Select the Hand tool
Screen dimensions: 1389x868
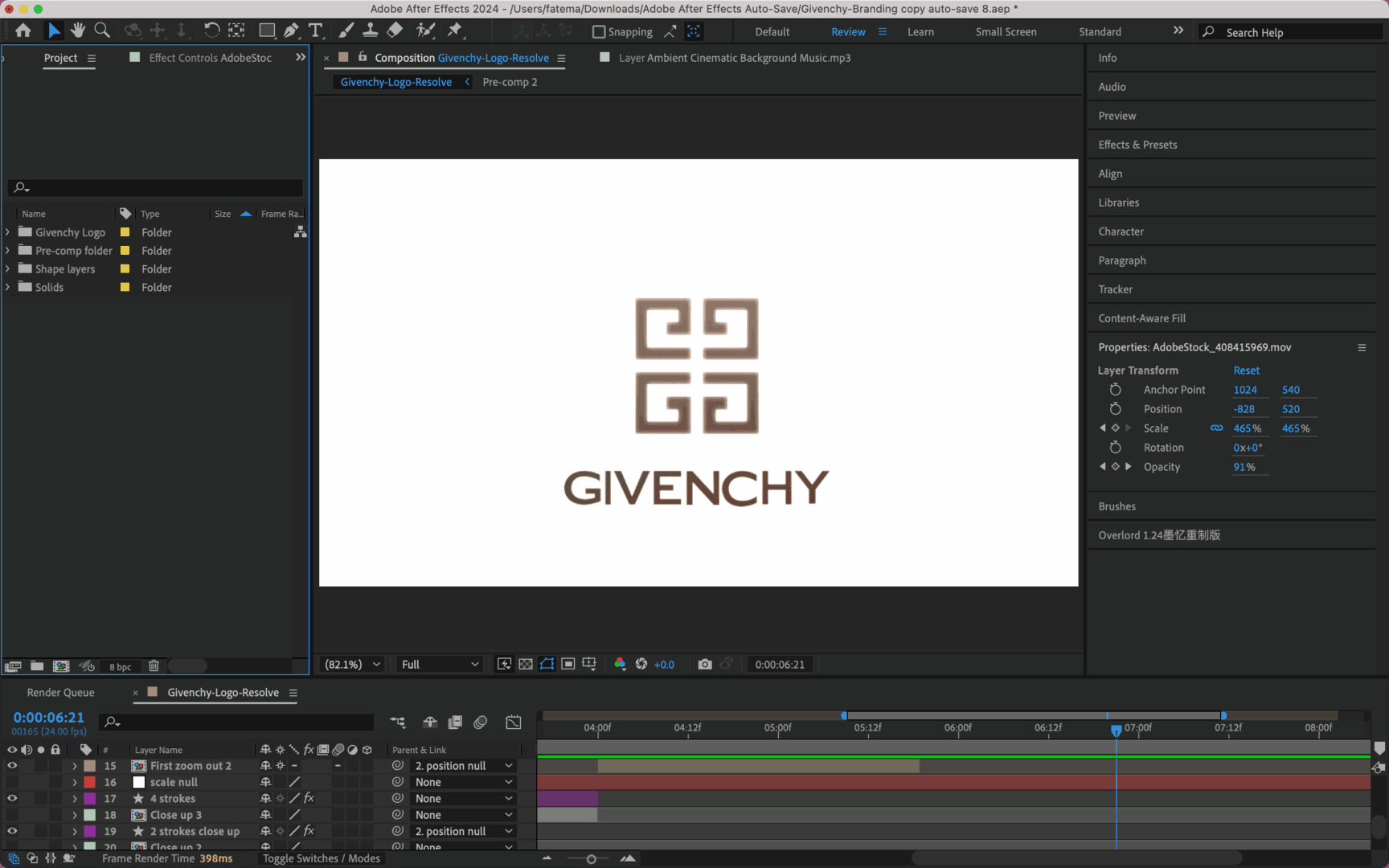pyautogui.click(x=77, y=31)
